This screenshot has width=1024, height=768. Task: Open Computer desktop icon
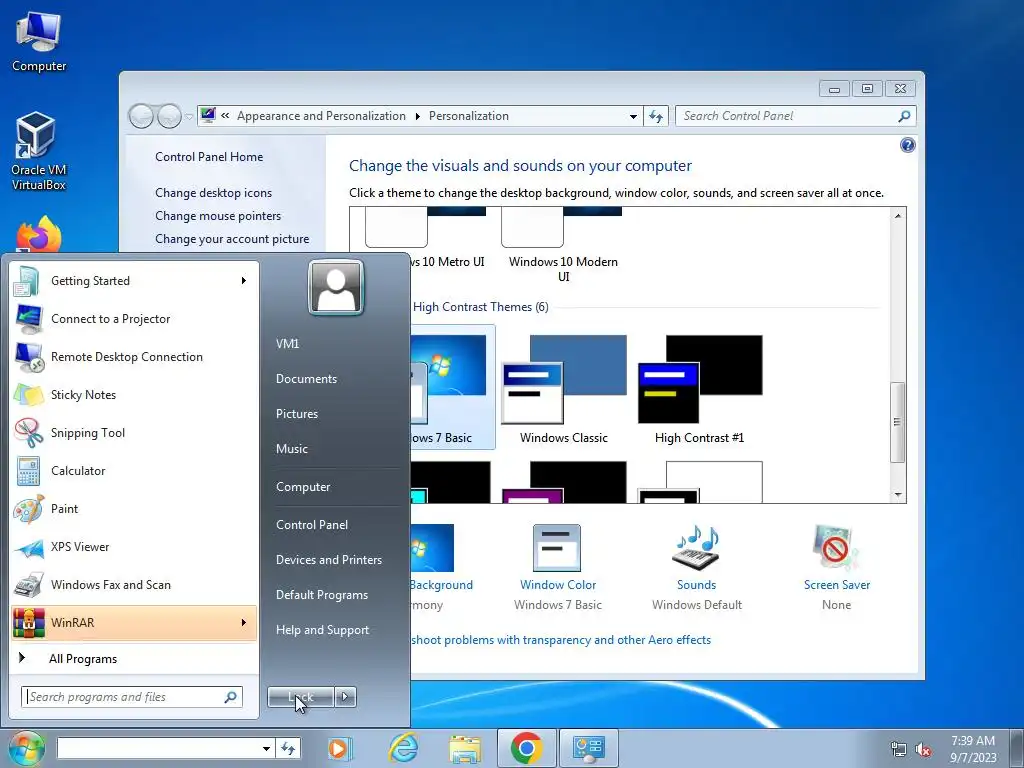(39, 40)
